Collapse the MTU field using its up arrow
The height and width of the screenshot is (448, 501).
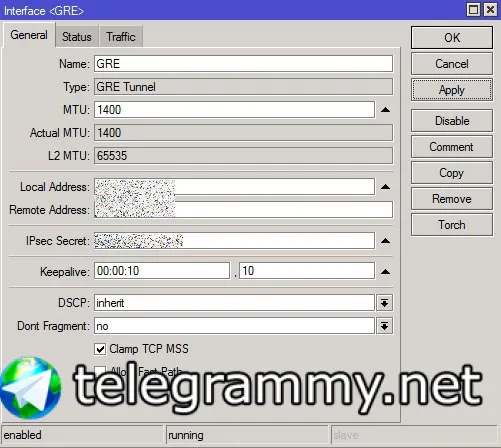385,110
